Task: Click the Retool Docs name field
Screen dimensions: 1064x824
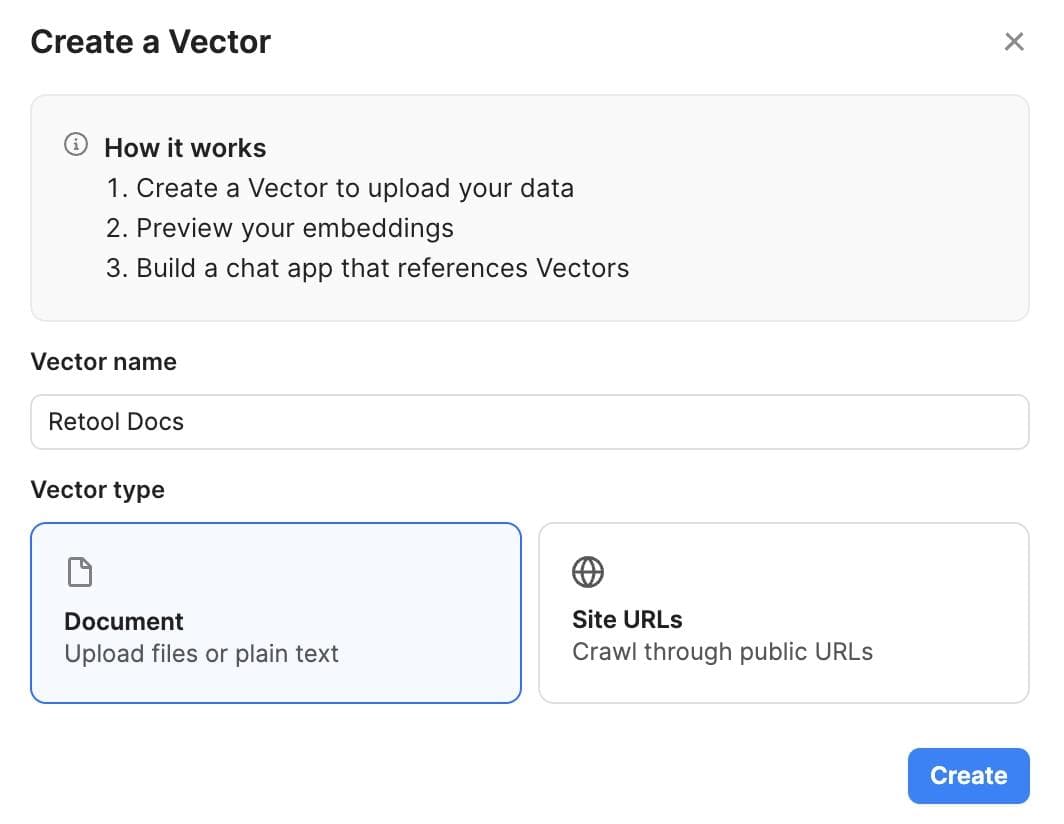Action: click(530, 421)
